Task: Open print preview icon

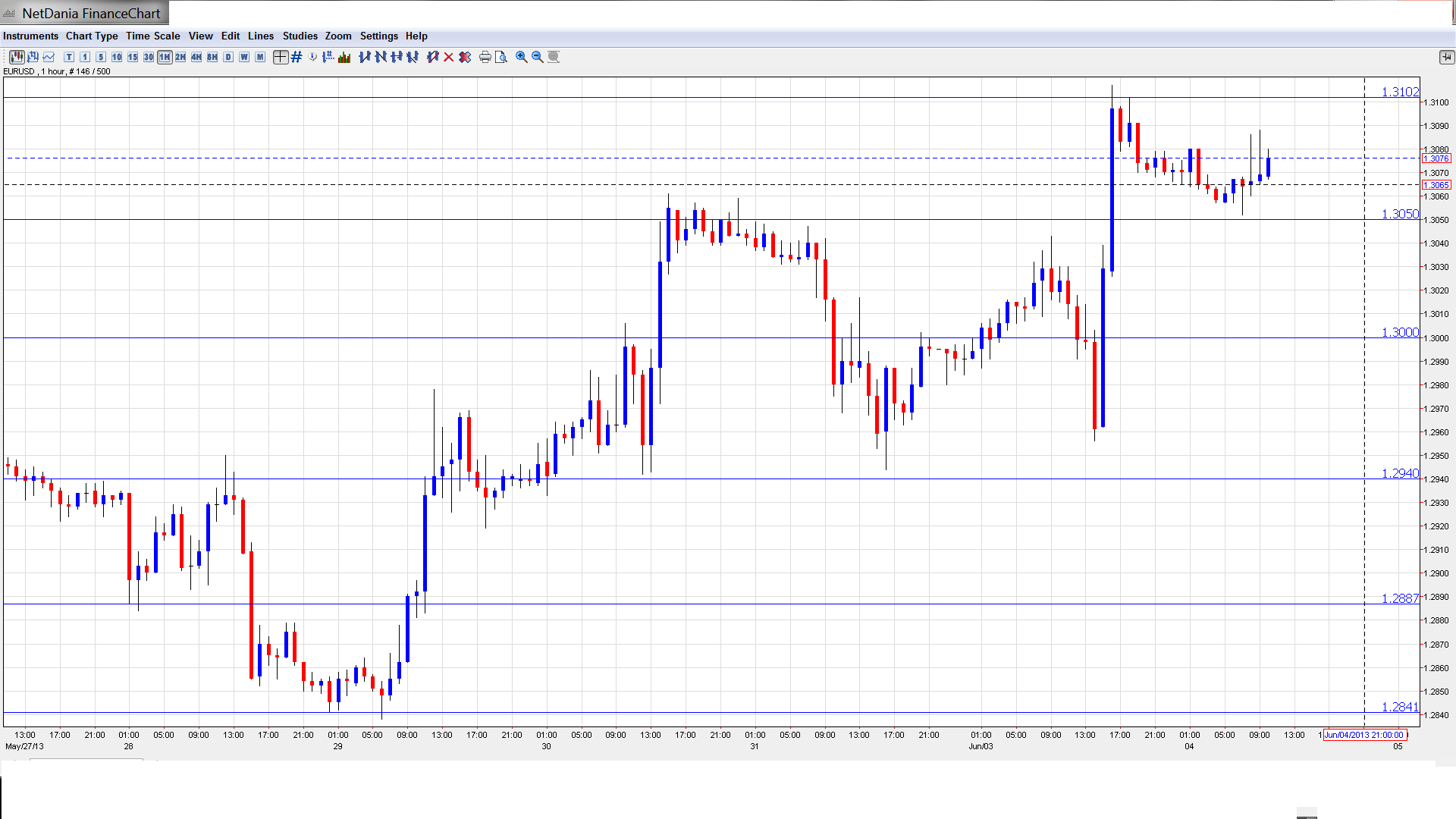Action: point(501,57)
